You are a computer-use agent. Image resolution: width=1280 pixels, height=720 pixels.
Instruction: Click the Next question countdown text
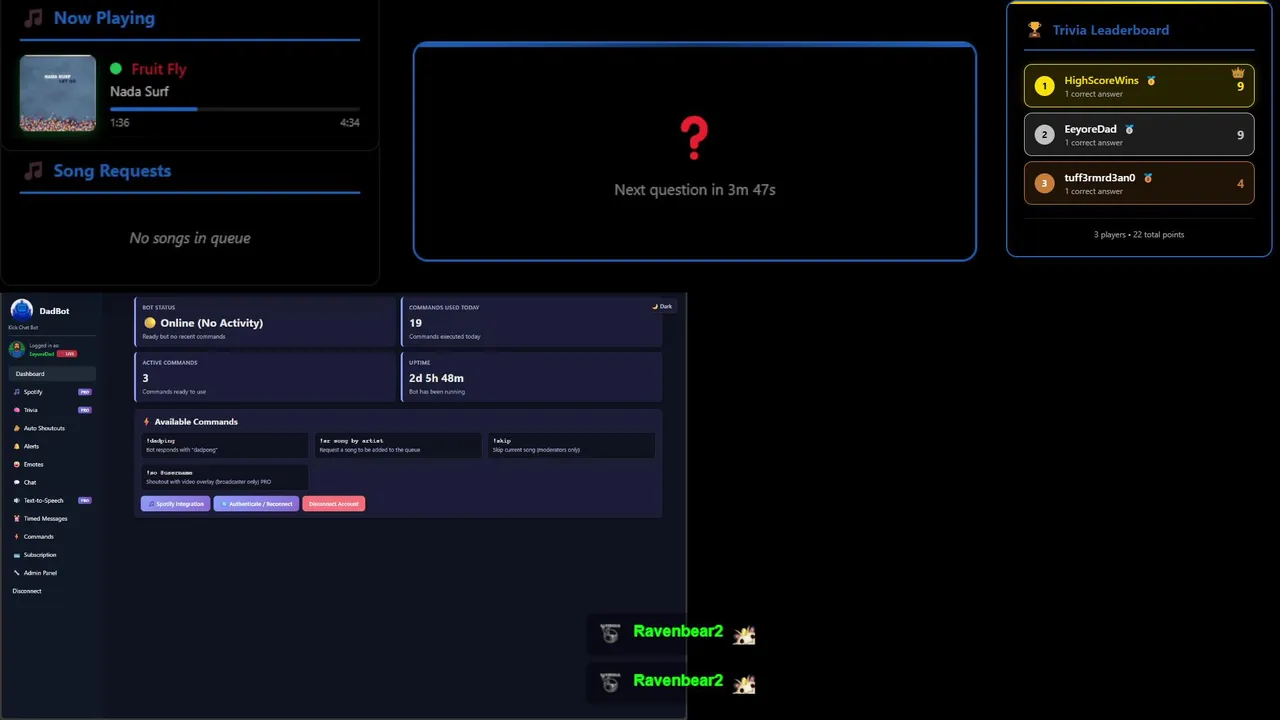click(x=695, y=189)
